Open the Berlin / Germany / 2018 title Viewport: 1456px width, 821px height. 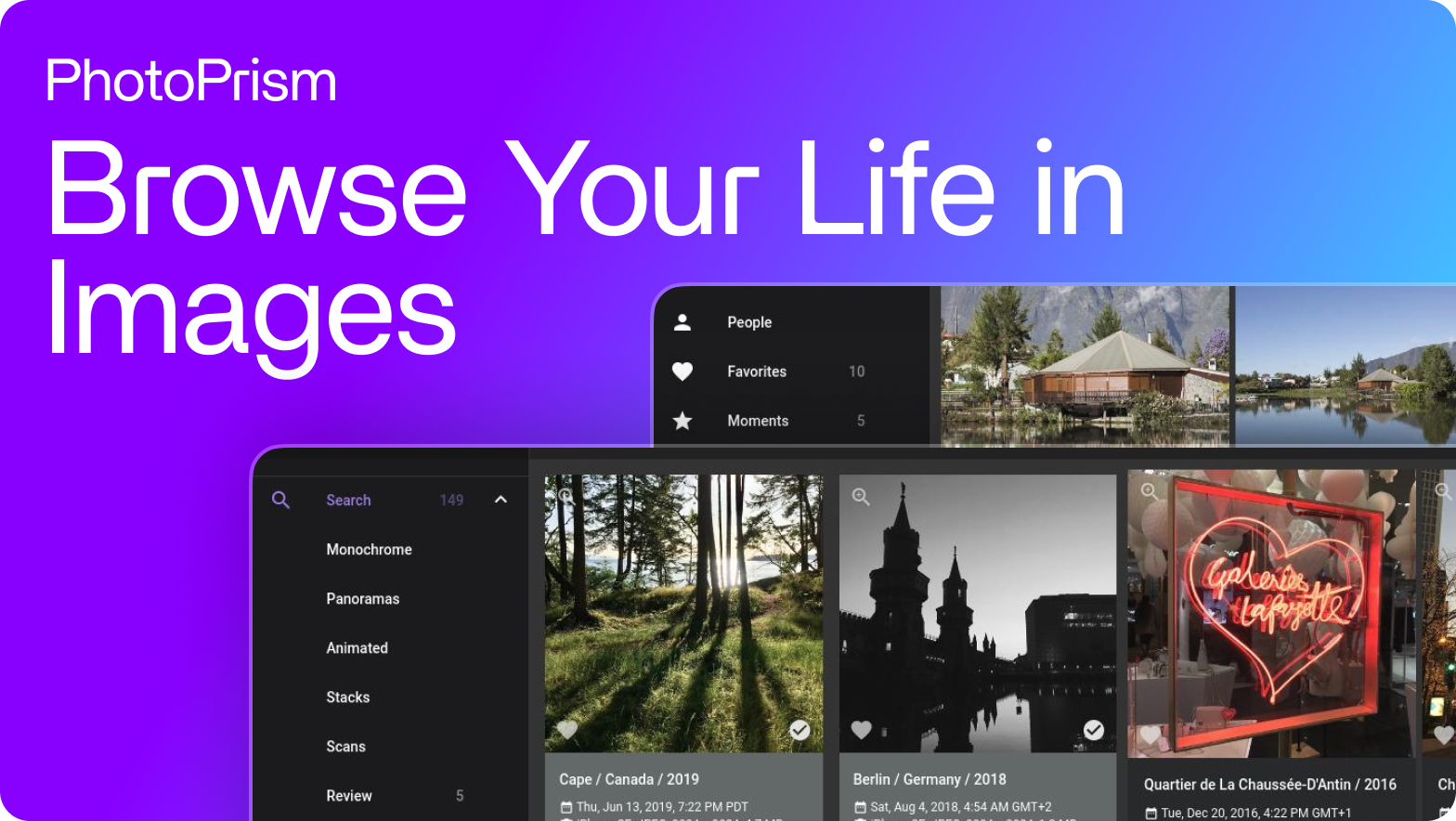pyautogui.click(x=929, y=779)
